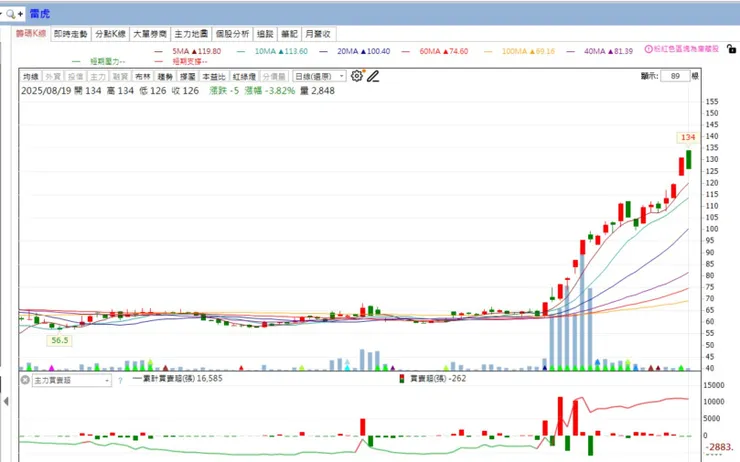Image resolution: width=740 pixels, height=462 pixels.
Task: Click the -2883 value on the indicator axis
Action: click(x=719, y=447)
